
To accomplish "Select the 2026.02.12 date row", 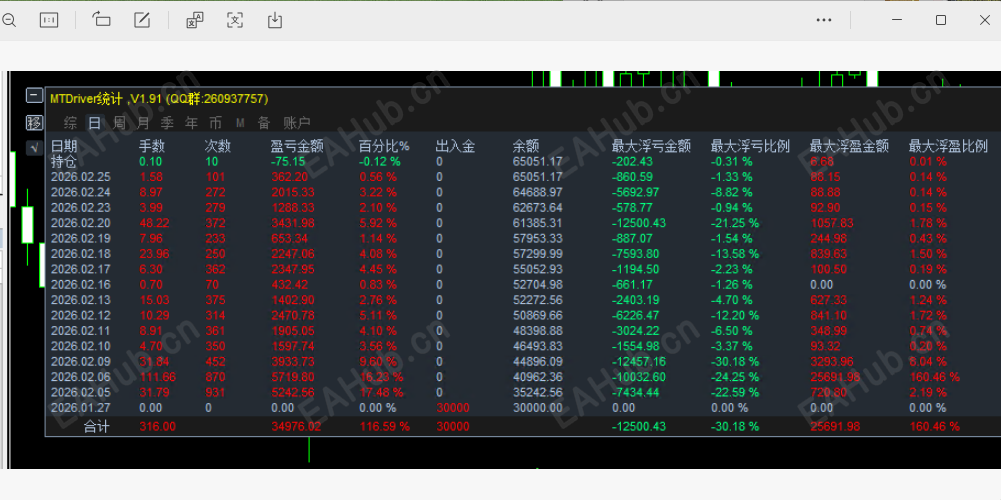I will pyautogui.click(x=80, y=315).
